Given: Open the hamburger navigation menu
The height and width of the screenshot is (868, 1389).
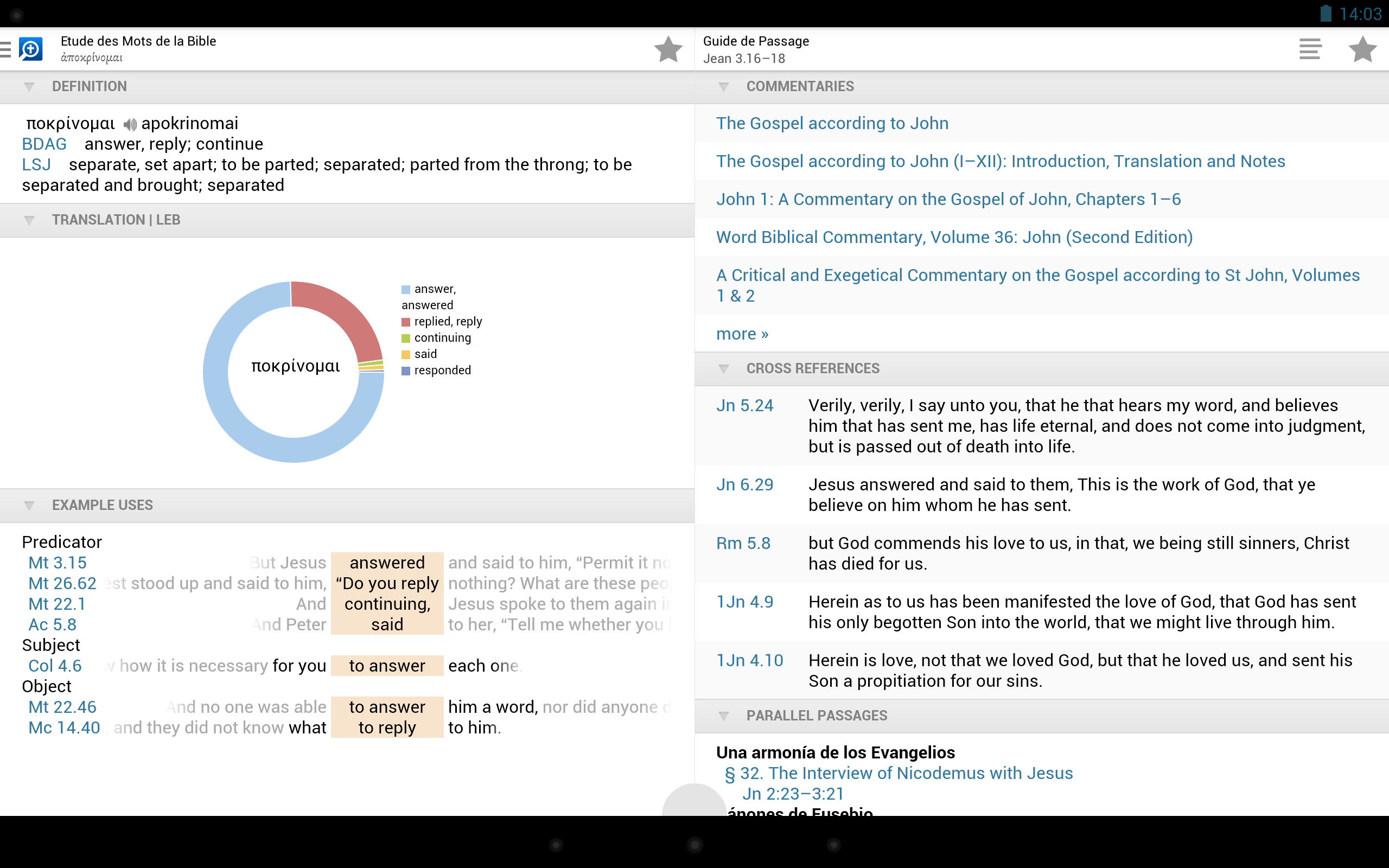Looking at the screenshot, I should click(6, 49).
